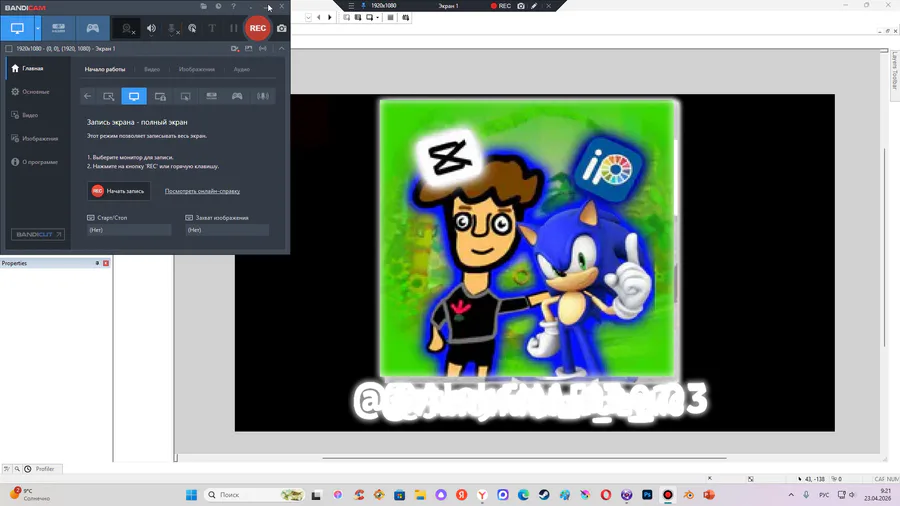Select game recording mode gamepad icon
Screen dimensions: 900x506
coord(92,28)
